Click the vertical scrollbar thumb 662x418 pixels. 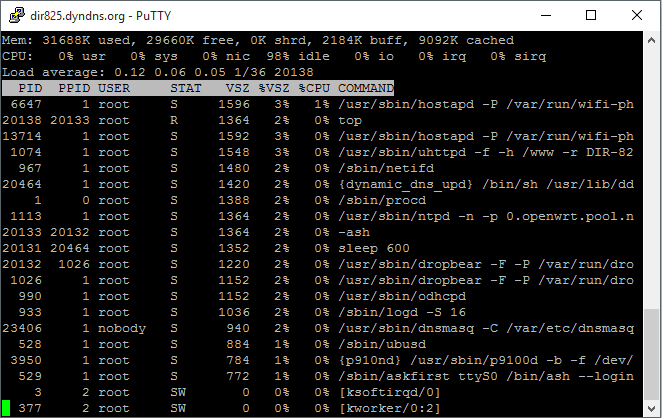tap(651, 354)
